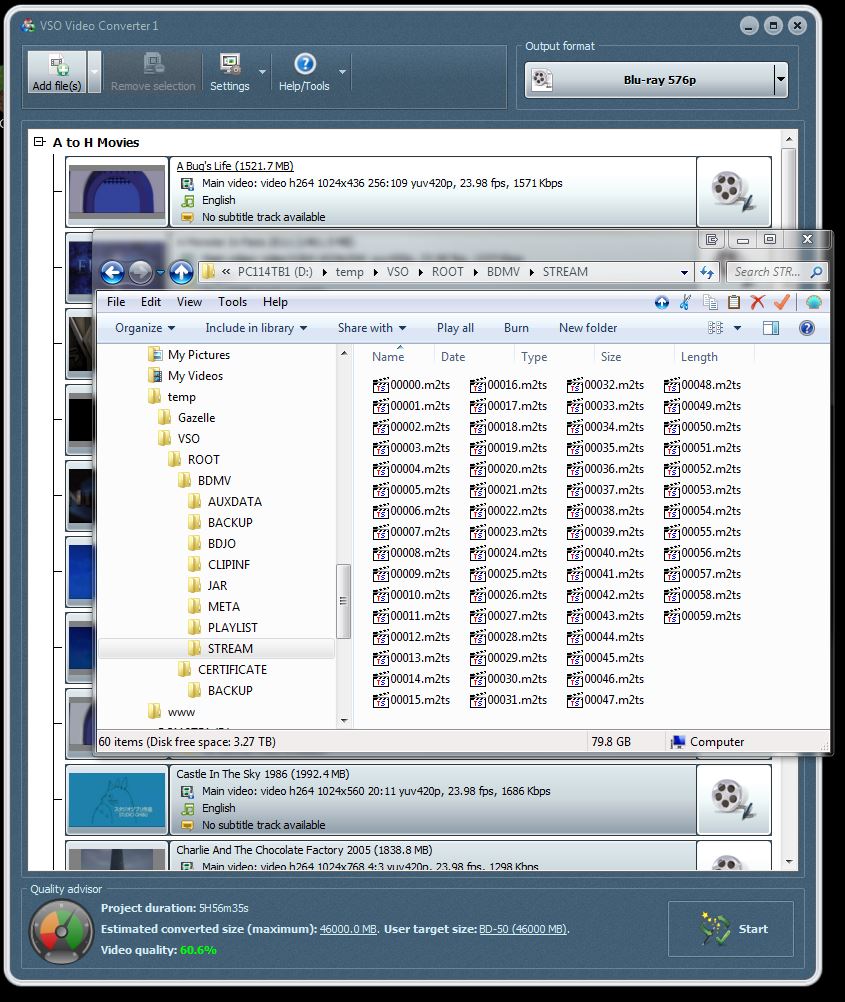The height and width of the screenshot is (1002, 845).
Task: Click the orange checkmark Properties icon
Action: click(x=782, y=302)
